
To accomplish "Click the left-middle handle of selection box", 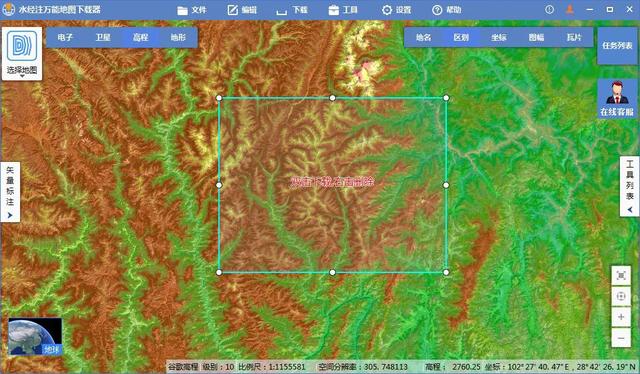I will 219,185.
